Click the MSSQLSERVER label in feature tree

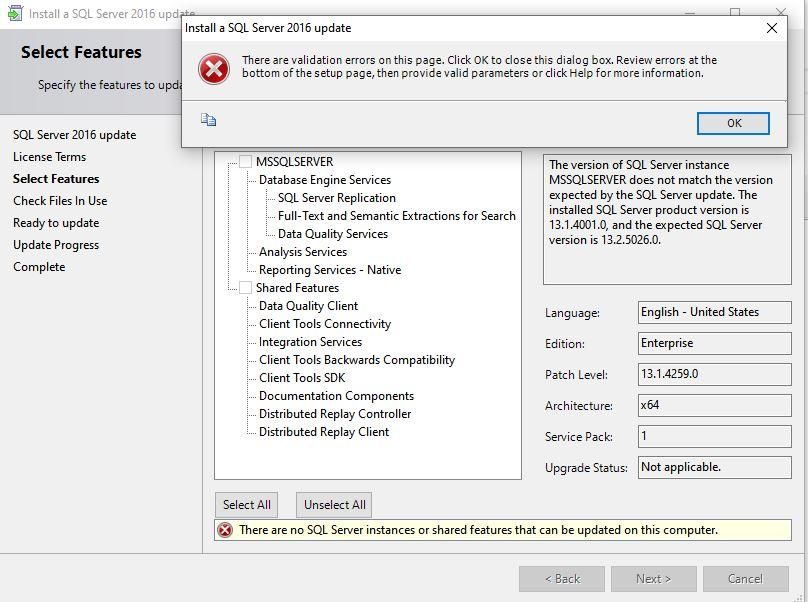294,162
